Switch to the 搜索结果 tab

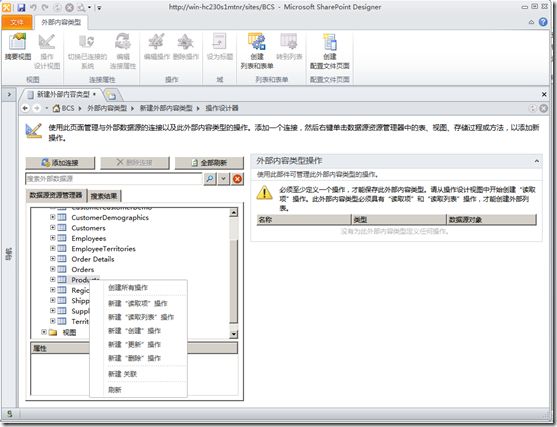(x=104, y=196)
